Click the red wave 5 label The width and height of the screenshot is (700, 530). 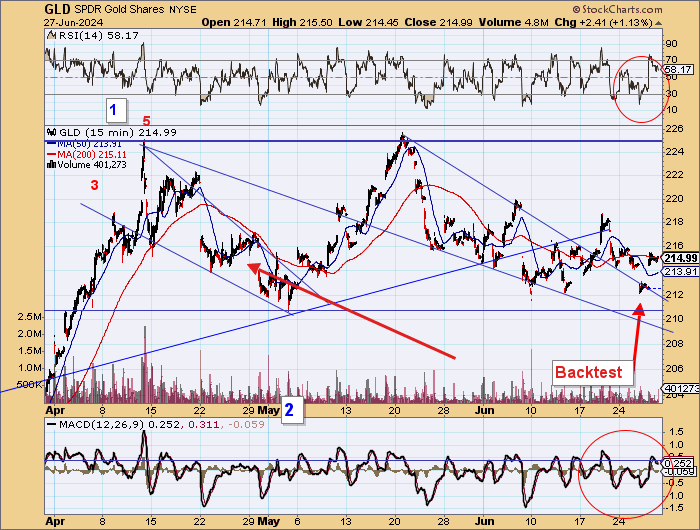pyautogui.click(x=146, y=121)
